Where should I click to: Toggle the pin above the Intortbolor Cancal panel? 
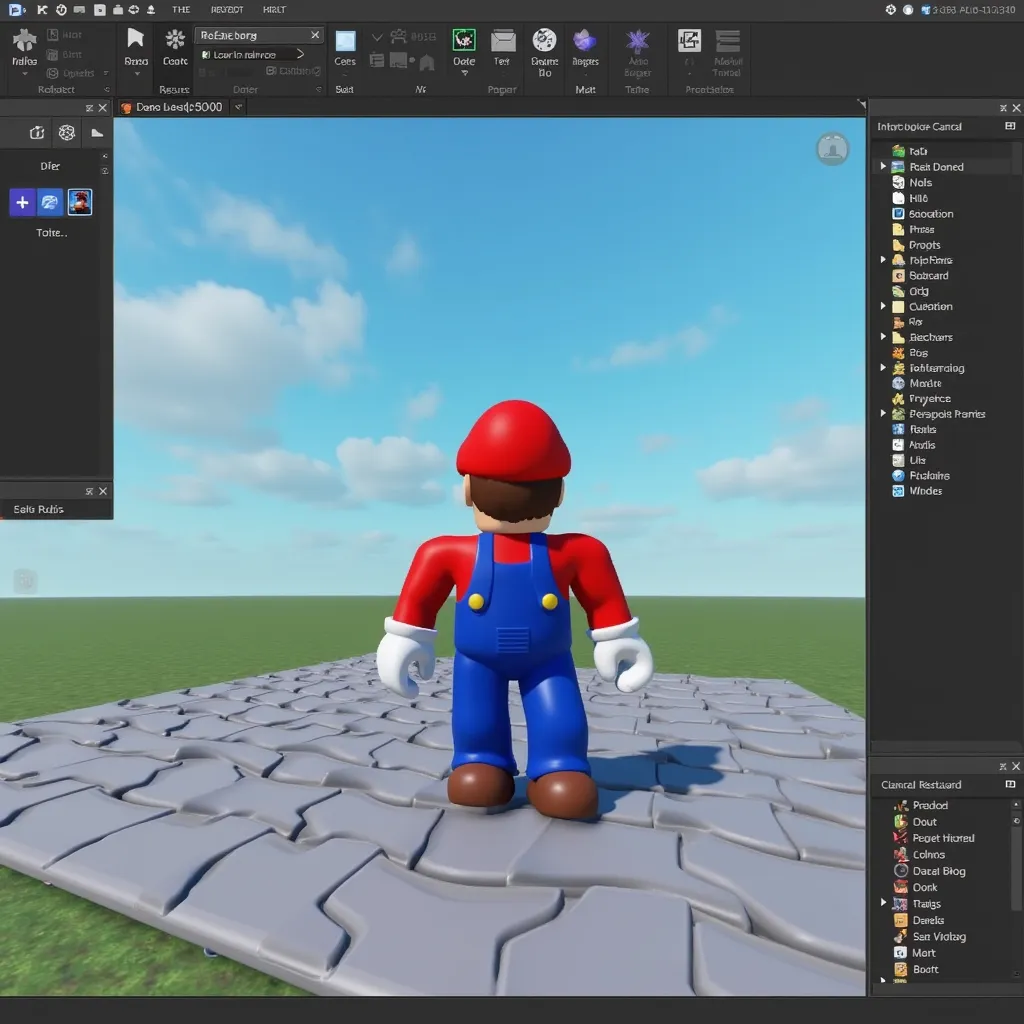(1003, 108)
